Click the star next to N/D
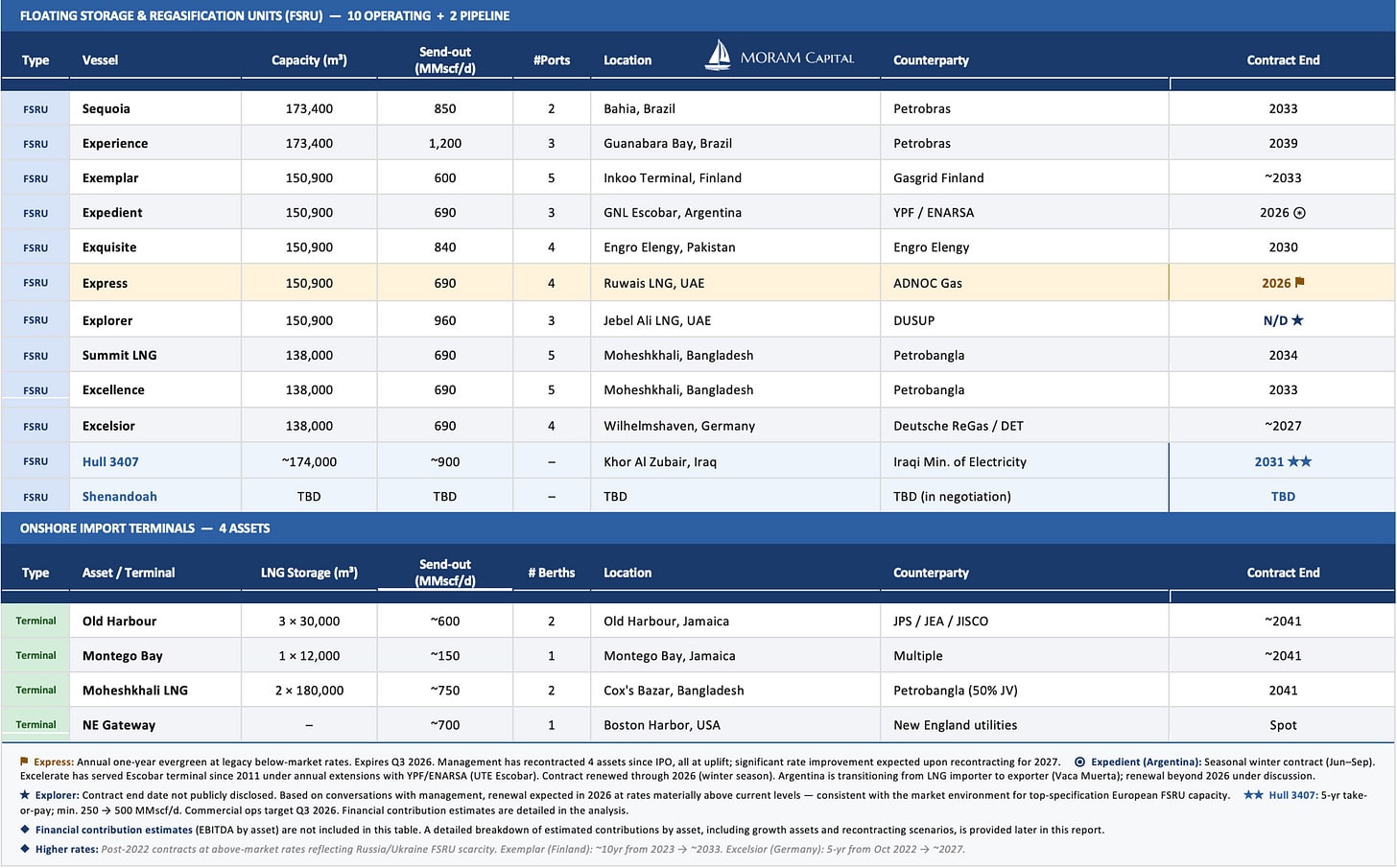 [x=1297, y=320]
